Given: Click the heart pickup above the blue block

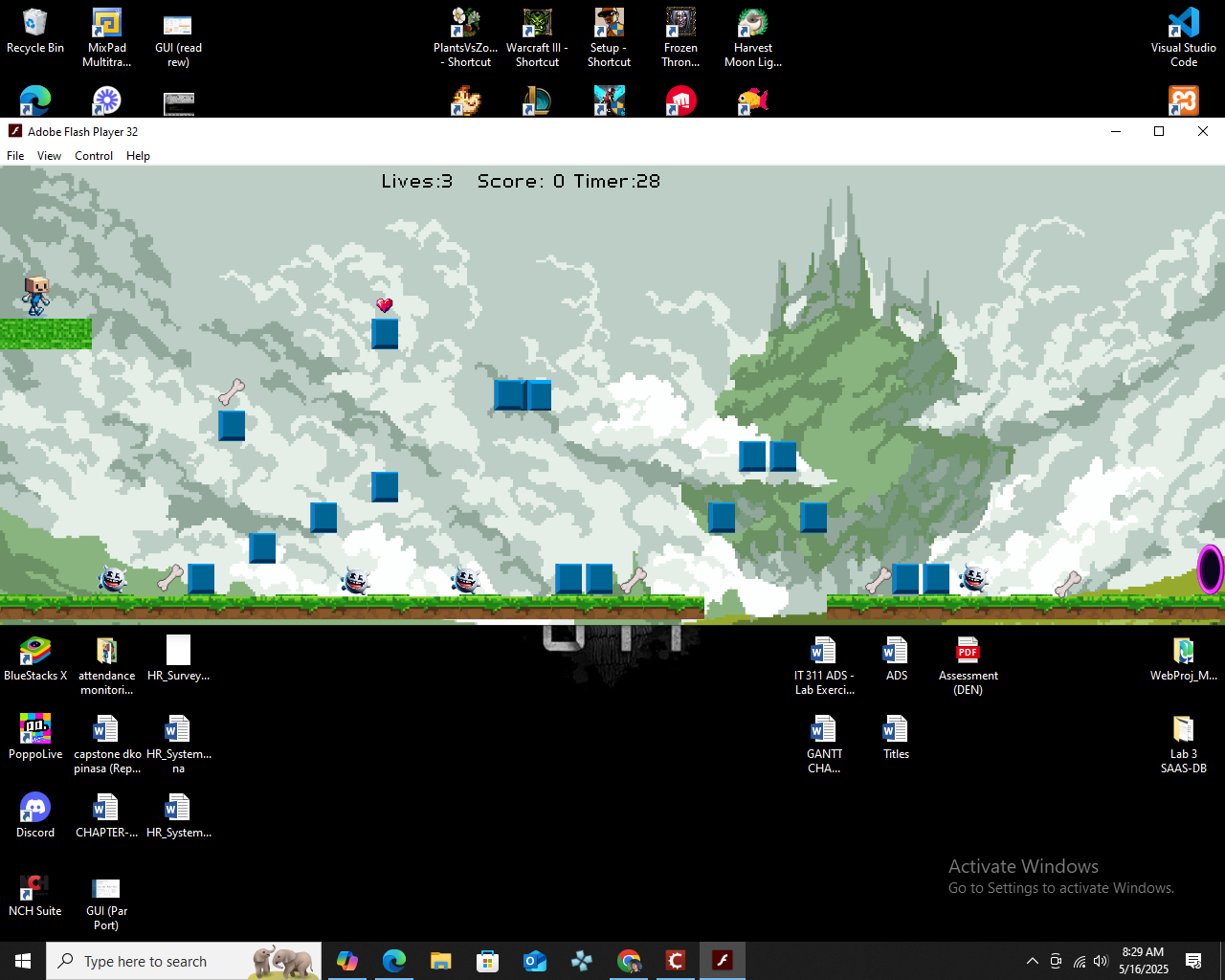Looking at the screenshot, I should pos(385,305).
